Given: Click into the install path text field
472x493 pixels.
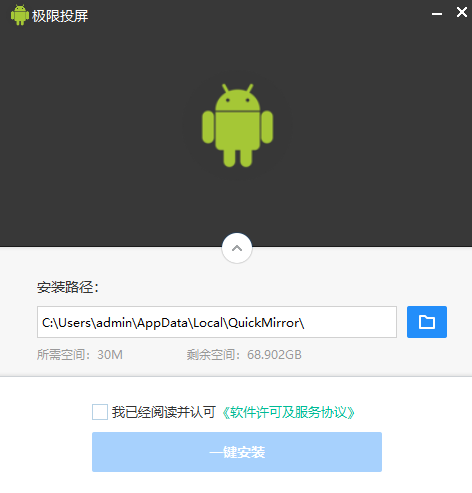Looking at the screenshot, I should tap(217, 322).
